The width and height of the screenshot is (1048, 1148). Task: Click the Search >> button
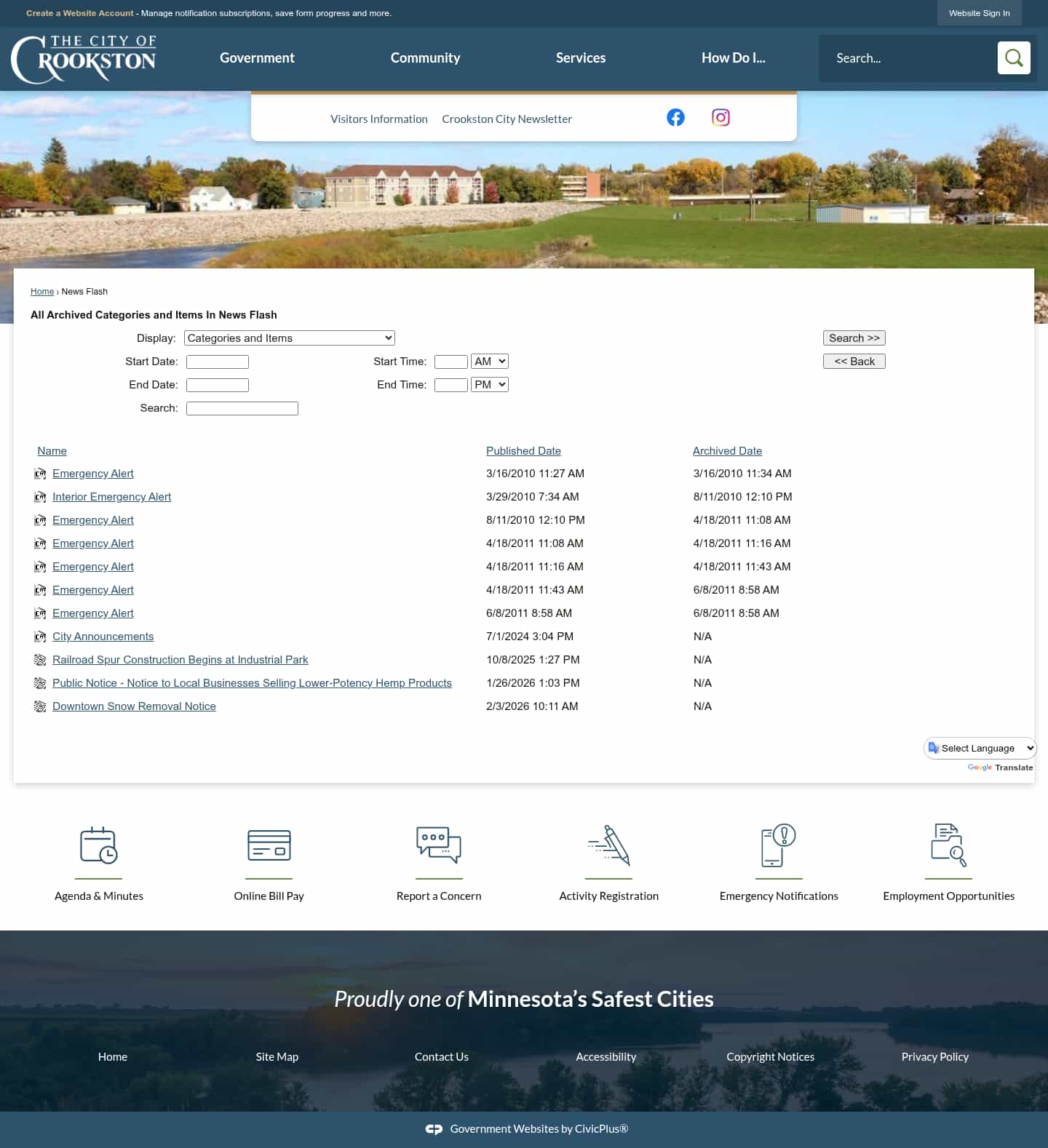(854, 338)
